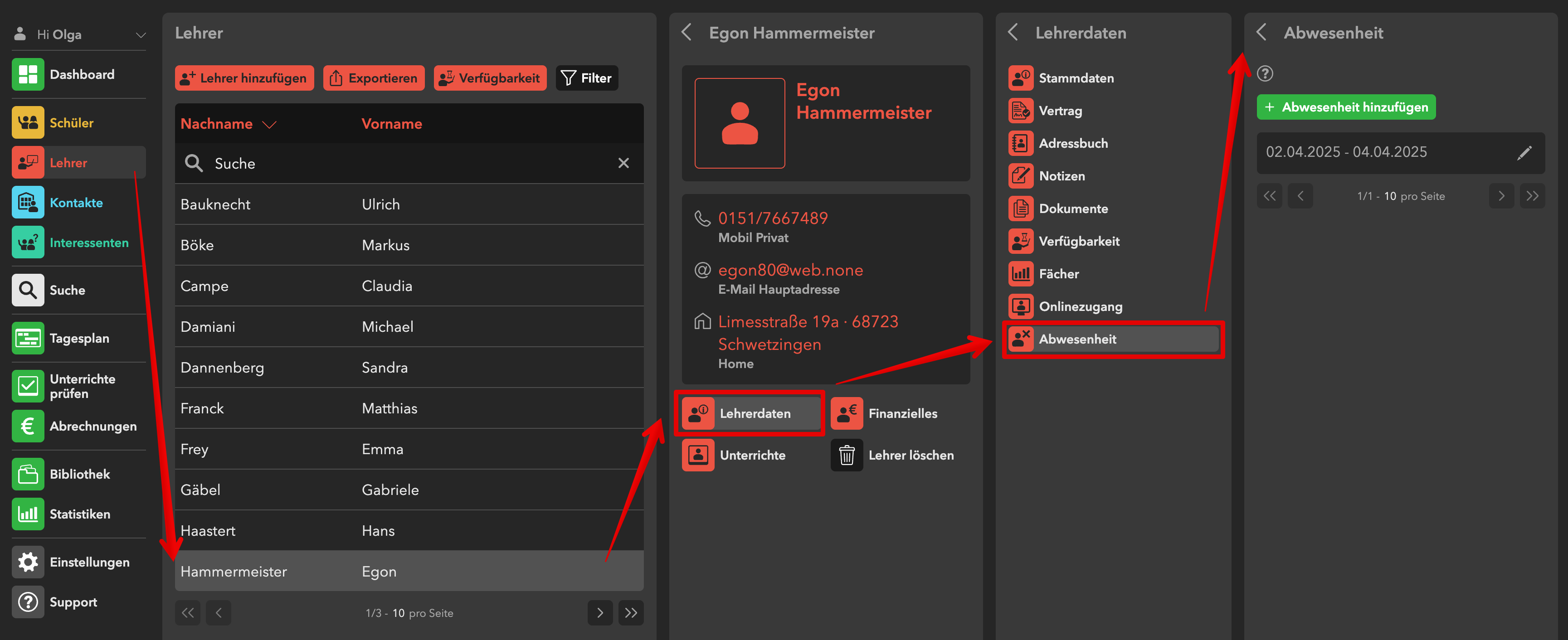
Task: Click the teacher profile avatar picture
Action: pyautogui.click(x=740, y=123)
